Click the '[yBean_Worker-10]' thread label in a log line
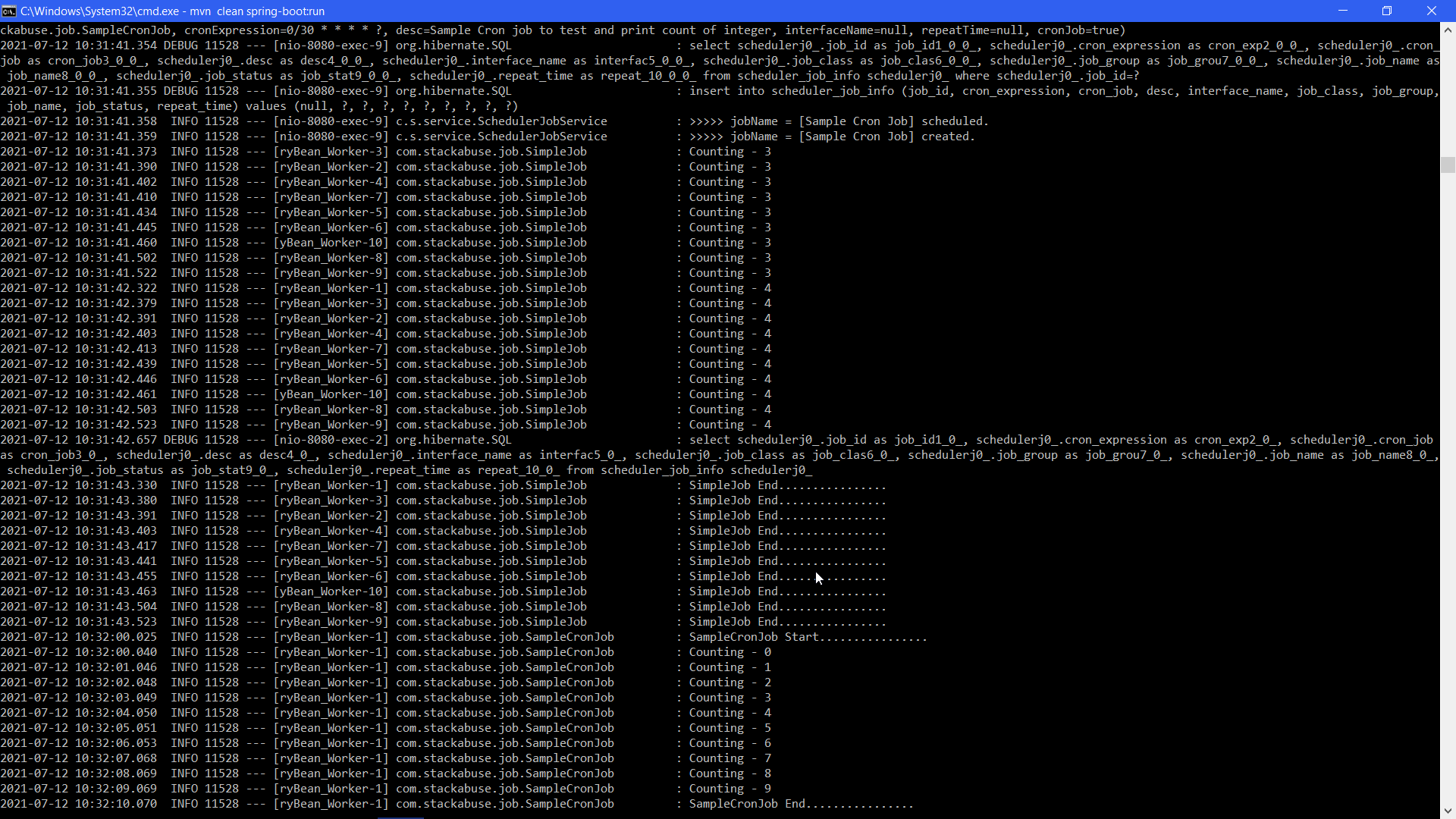This screenshot has height=819, width=1456. [331, 243]
